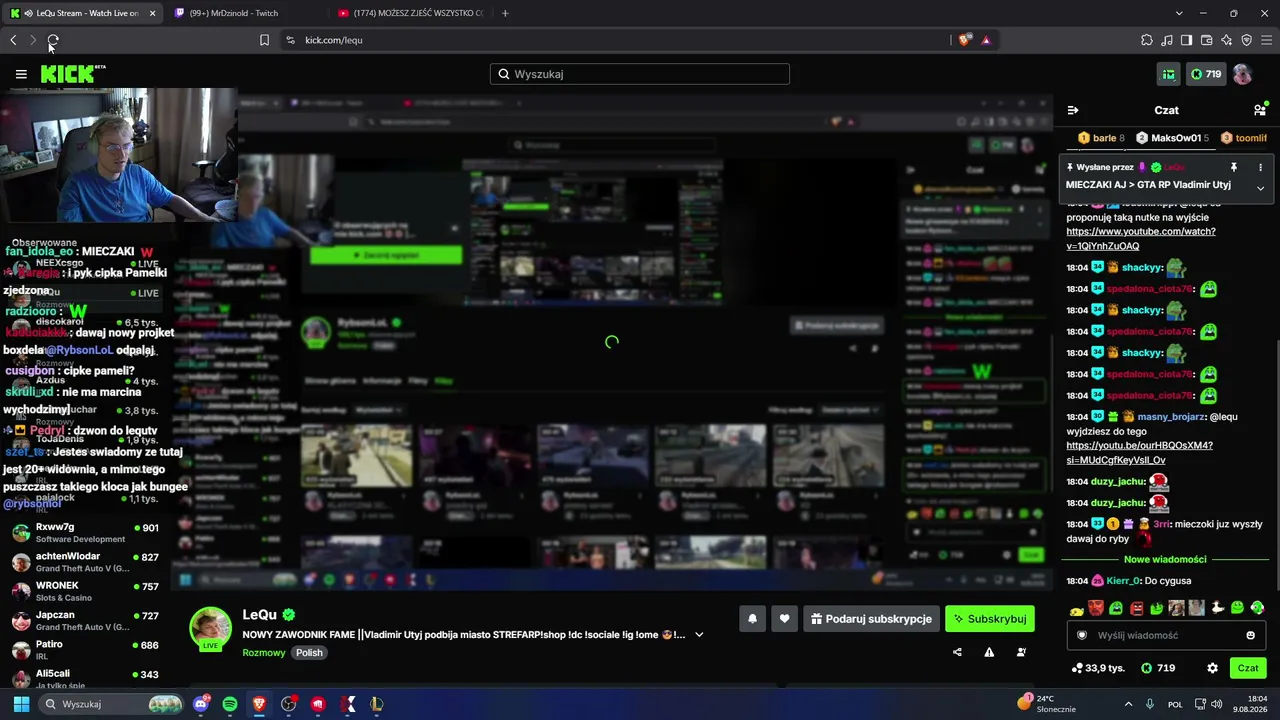This screenshot has width=1280, height=720.
Task: Open Patiro channel in the sidebar
Action: [x=85, y=650]
